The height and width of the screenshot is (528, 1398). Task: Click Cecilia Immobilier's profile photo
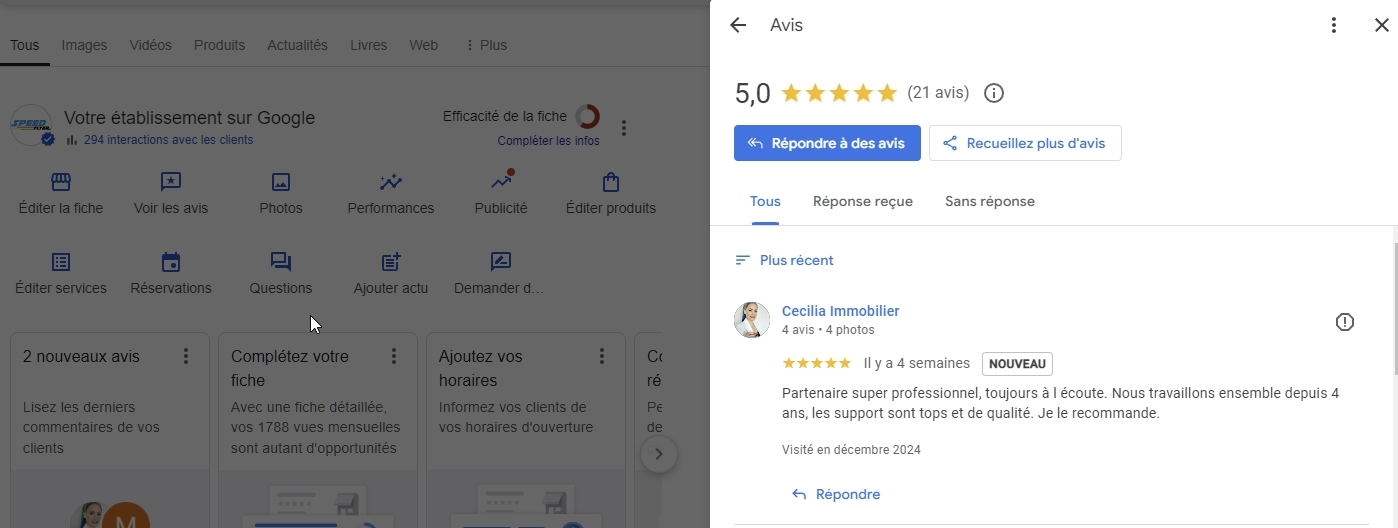(752, 320)
